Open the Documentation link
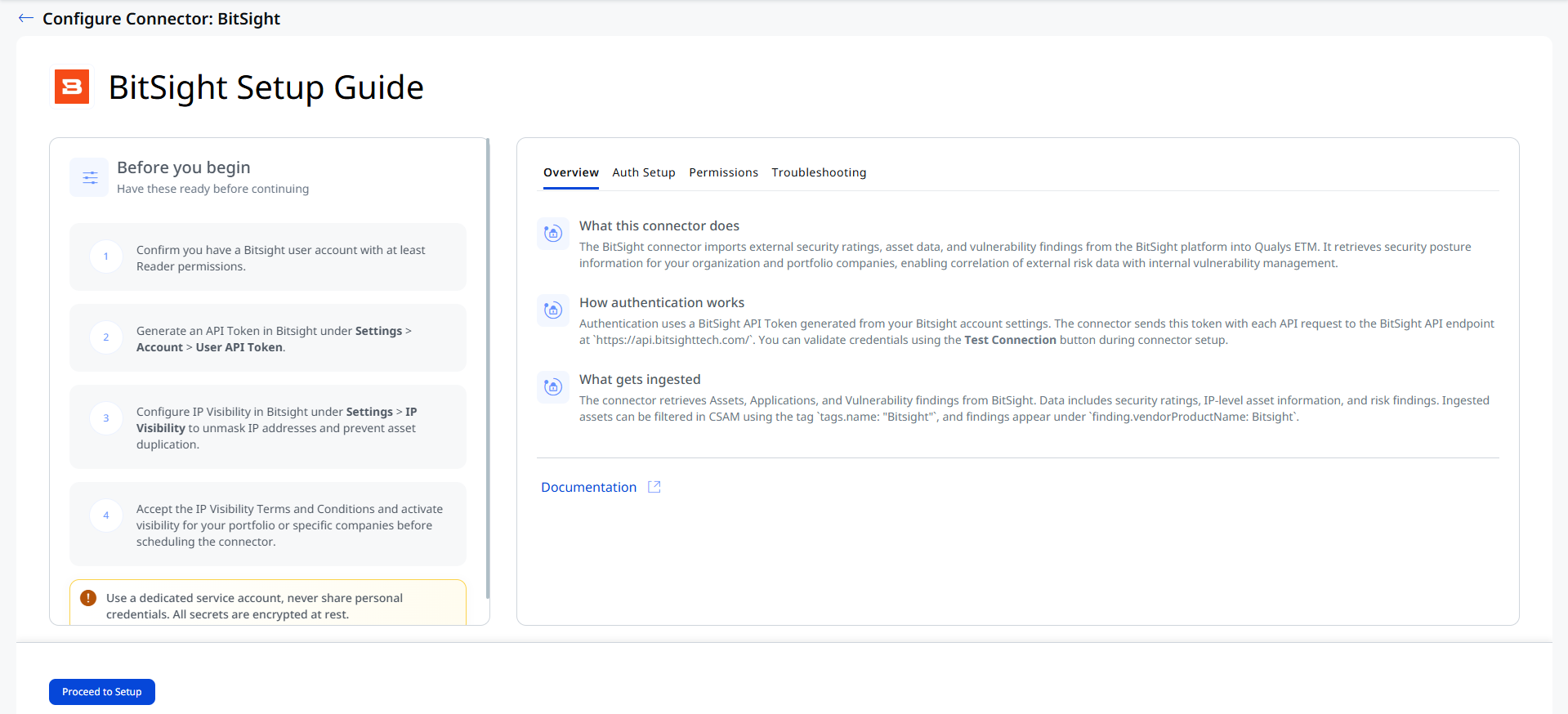The image size is (1568, 714). (x=588, y=487)
